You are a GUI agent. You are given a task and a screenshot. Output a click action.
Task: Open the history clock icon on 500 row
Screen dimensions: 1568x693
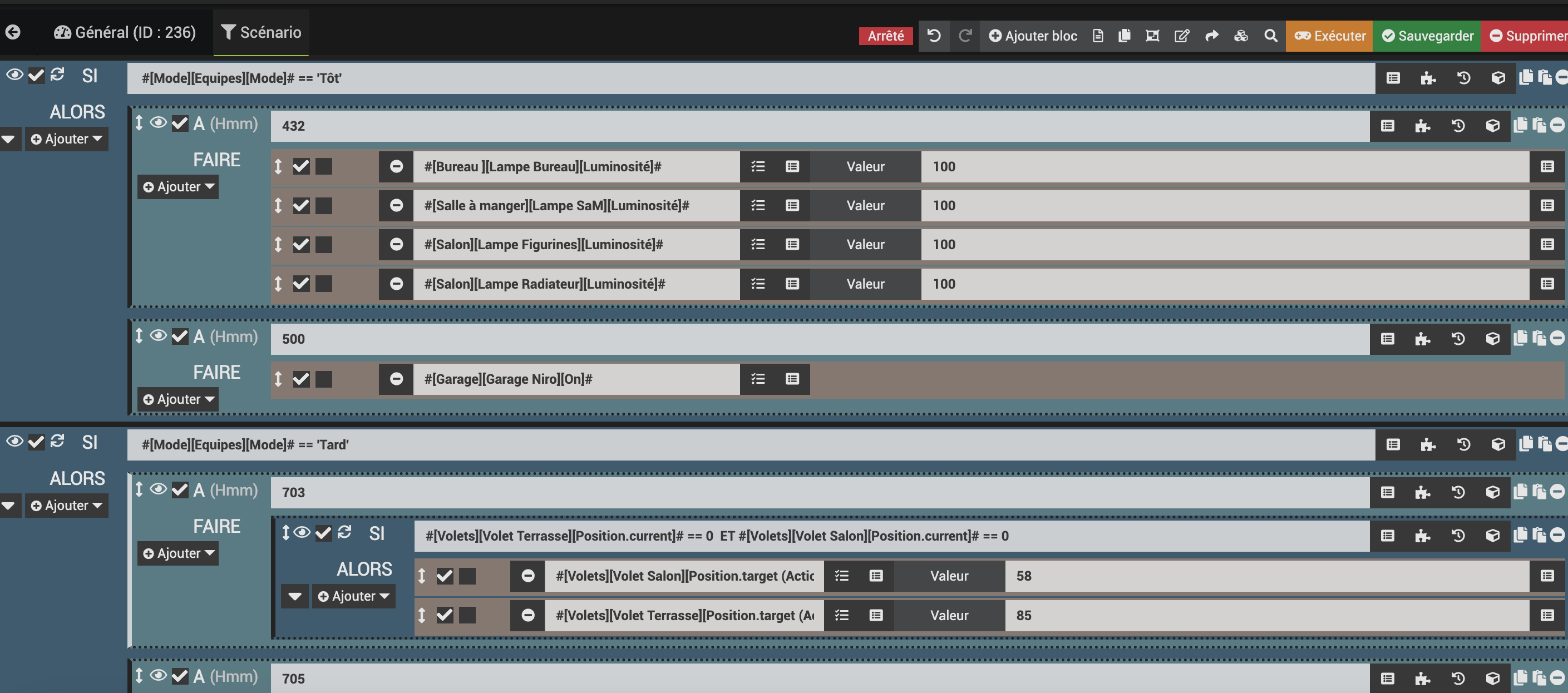coord(1458,339)
